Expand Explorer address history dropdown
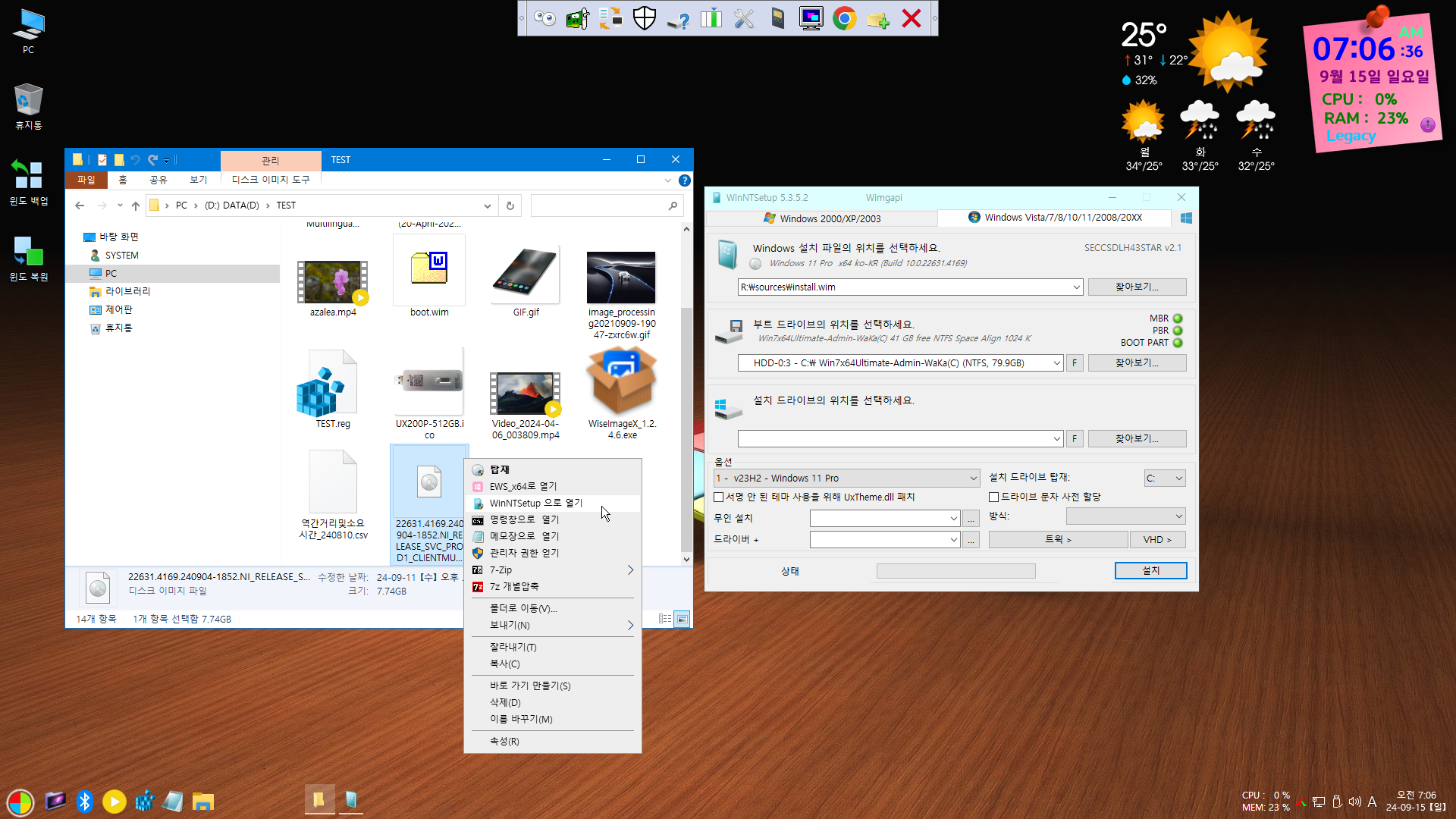This screenshot has width=1456, height=819. click(487, 206)
